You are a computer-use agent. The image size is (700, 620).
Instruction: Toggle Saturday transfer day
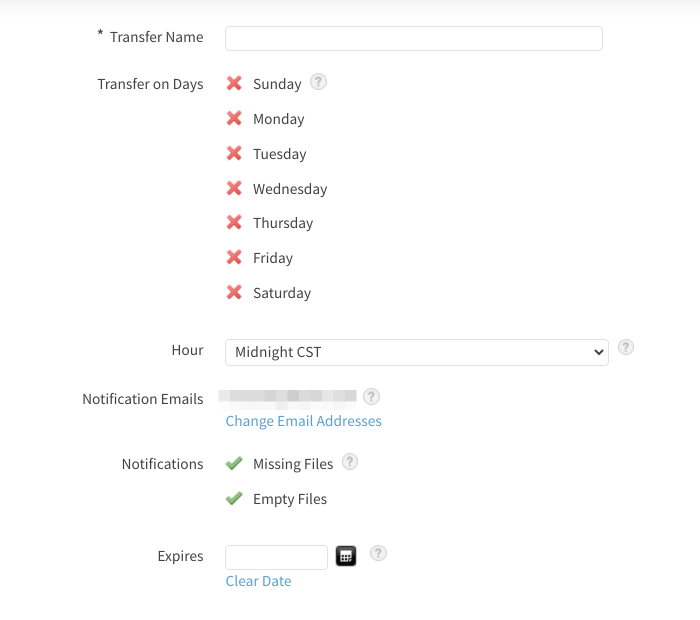click(x=234, y=292)
